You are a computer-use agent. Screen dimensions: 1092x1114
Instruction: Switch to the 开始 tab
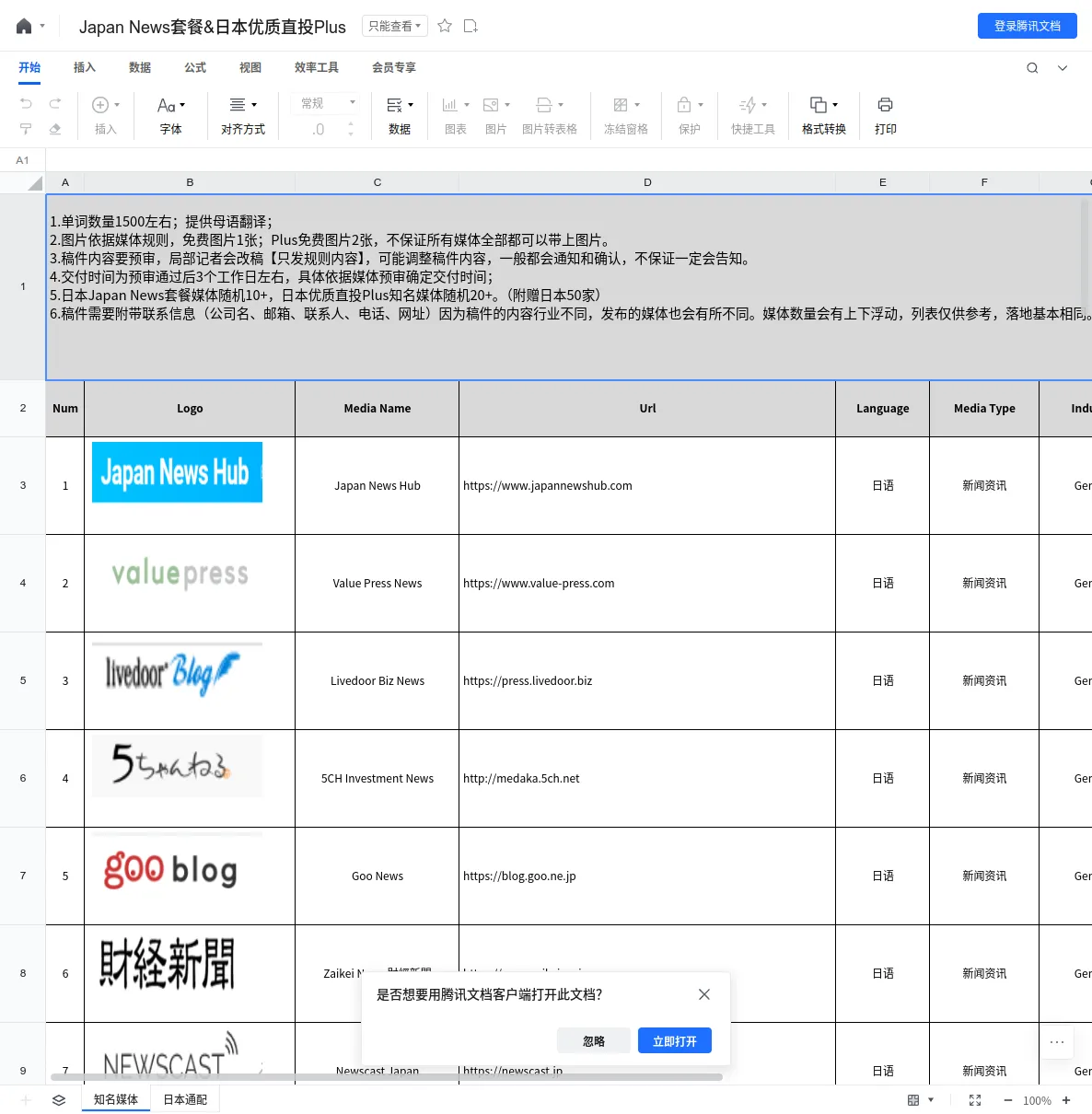[29, 67]
